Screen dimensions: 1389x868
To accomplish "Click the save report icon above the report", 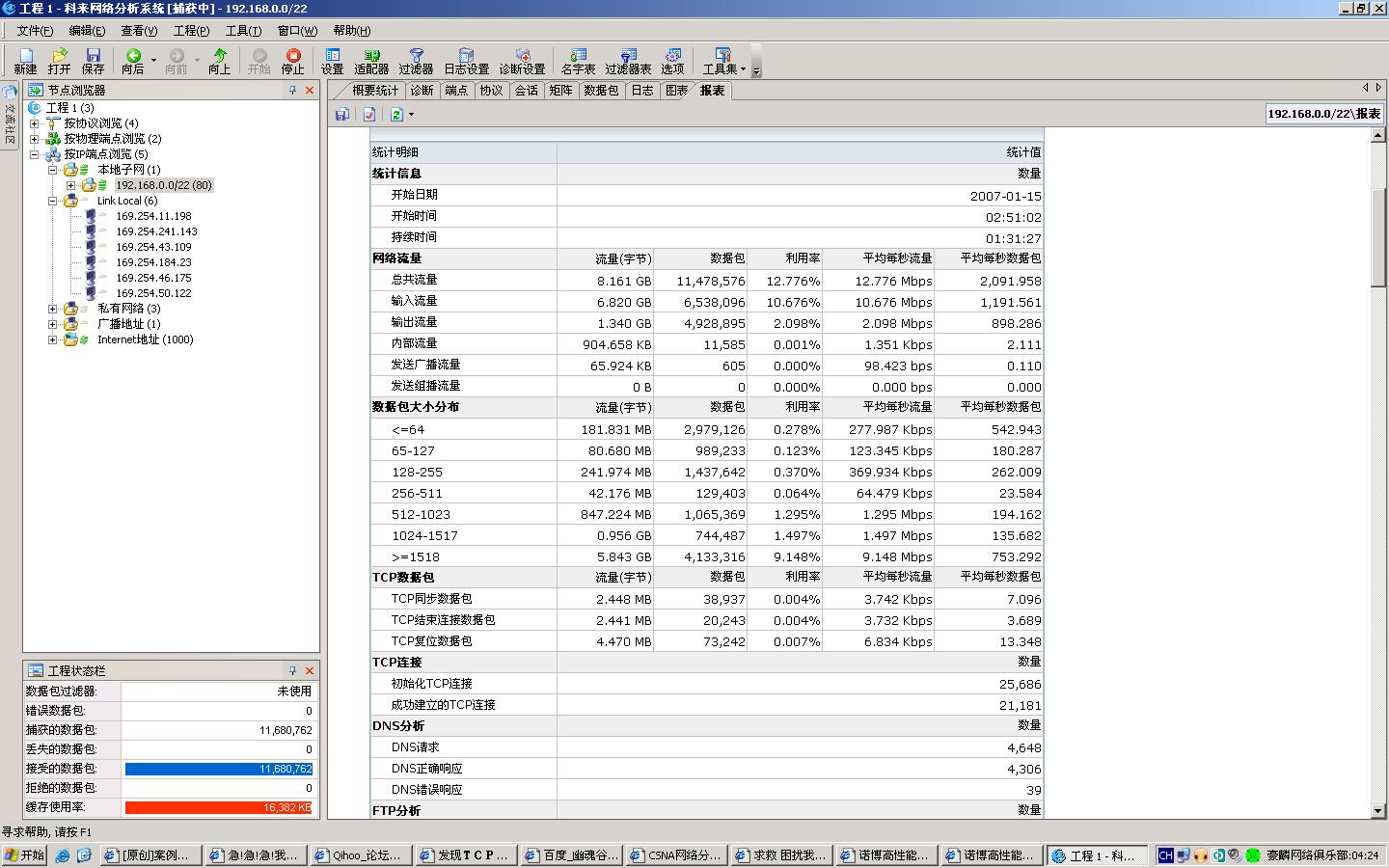I will [x=342, y=115].
